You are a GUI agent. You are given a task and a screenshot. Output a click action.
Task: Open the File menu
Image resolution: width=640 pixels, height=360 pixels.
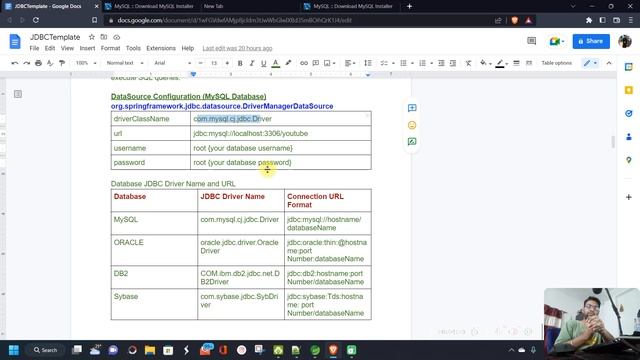(34, 48)
